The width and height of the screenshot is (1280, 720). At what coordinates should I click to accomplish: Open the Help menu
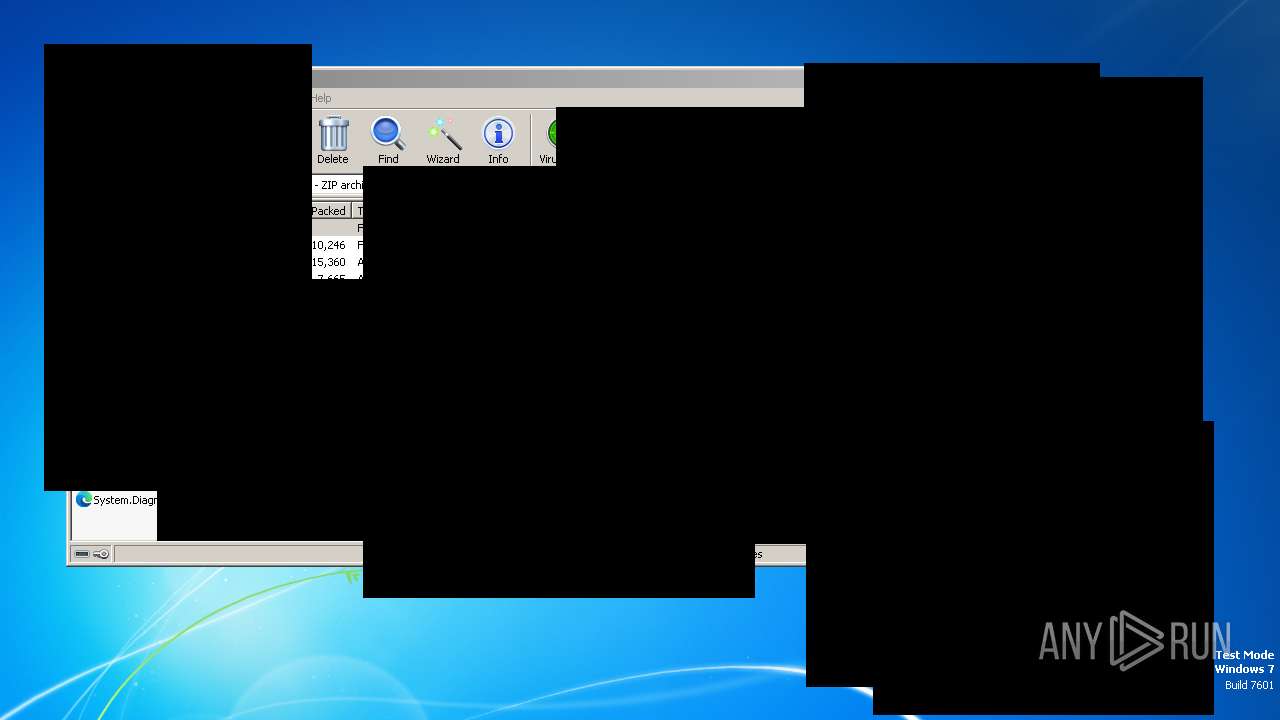pyautogui.click(x=321, y=98)
